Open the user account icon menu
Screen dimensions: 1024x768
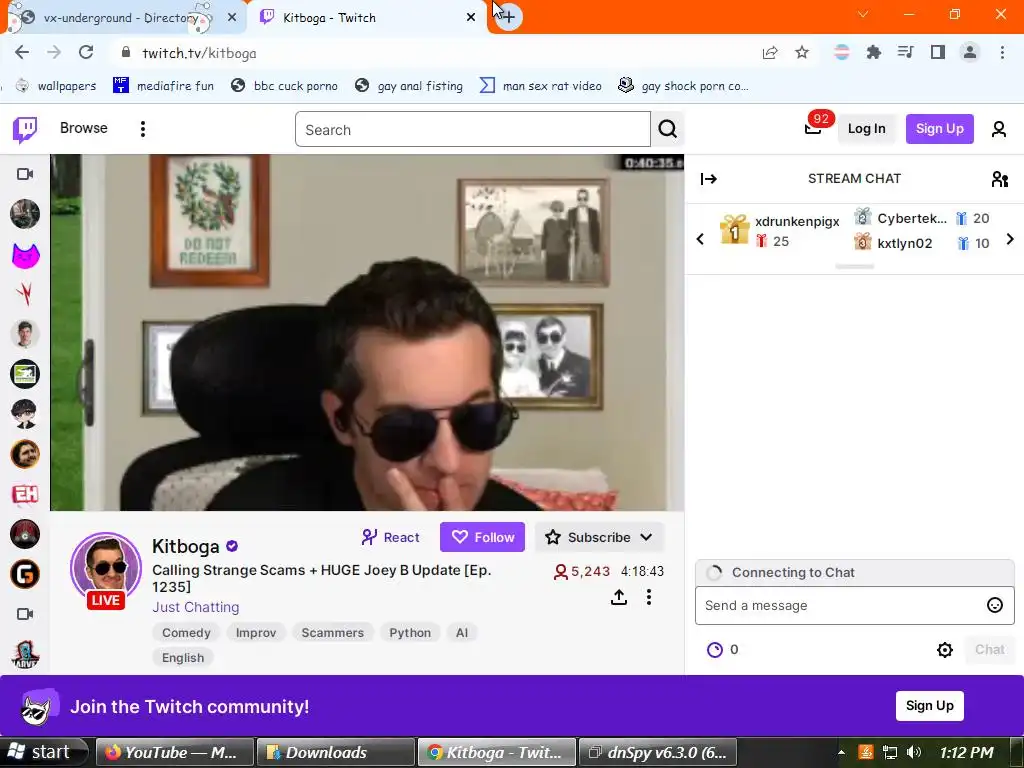(999, 129)
